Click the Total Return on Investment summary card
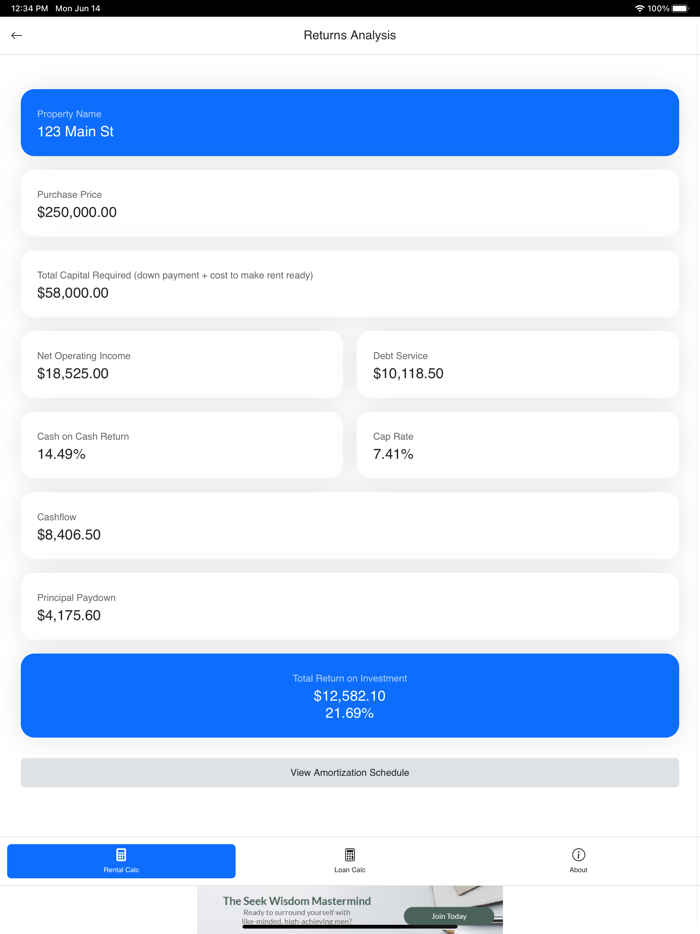The image size is (700, 934). point(349,694)
